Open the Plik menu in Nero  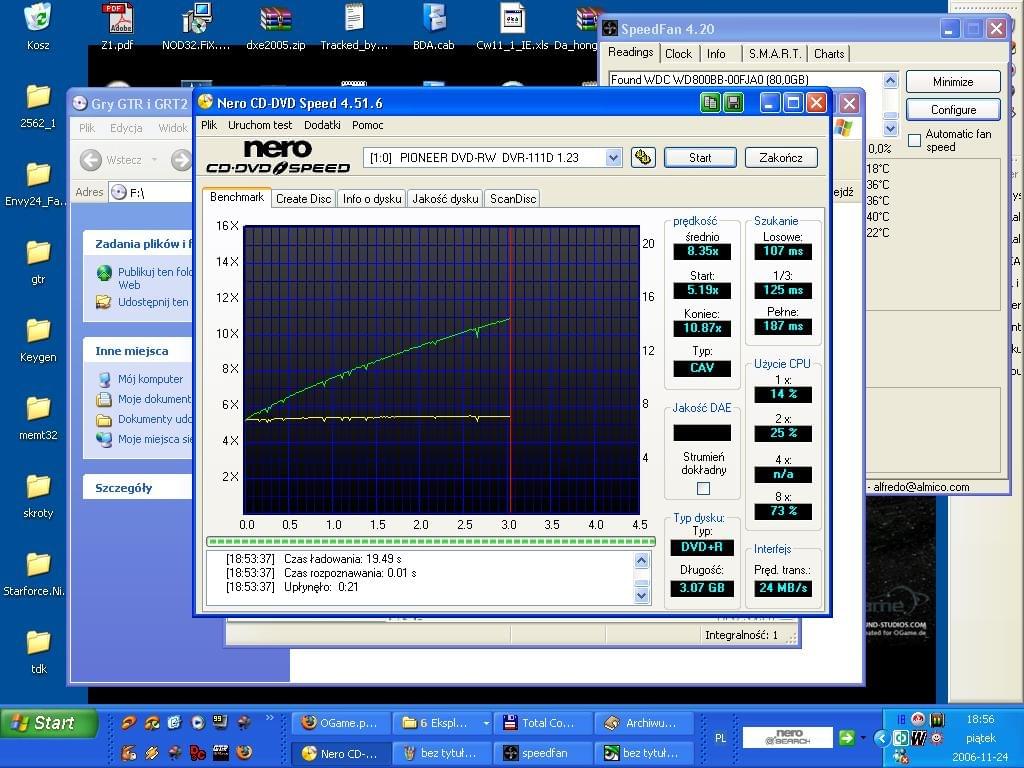tap(209, 125)
